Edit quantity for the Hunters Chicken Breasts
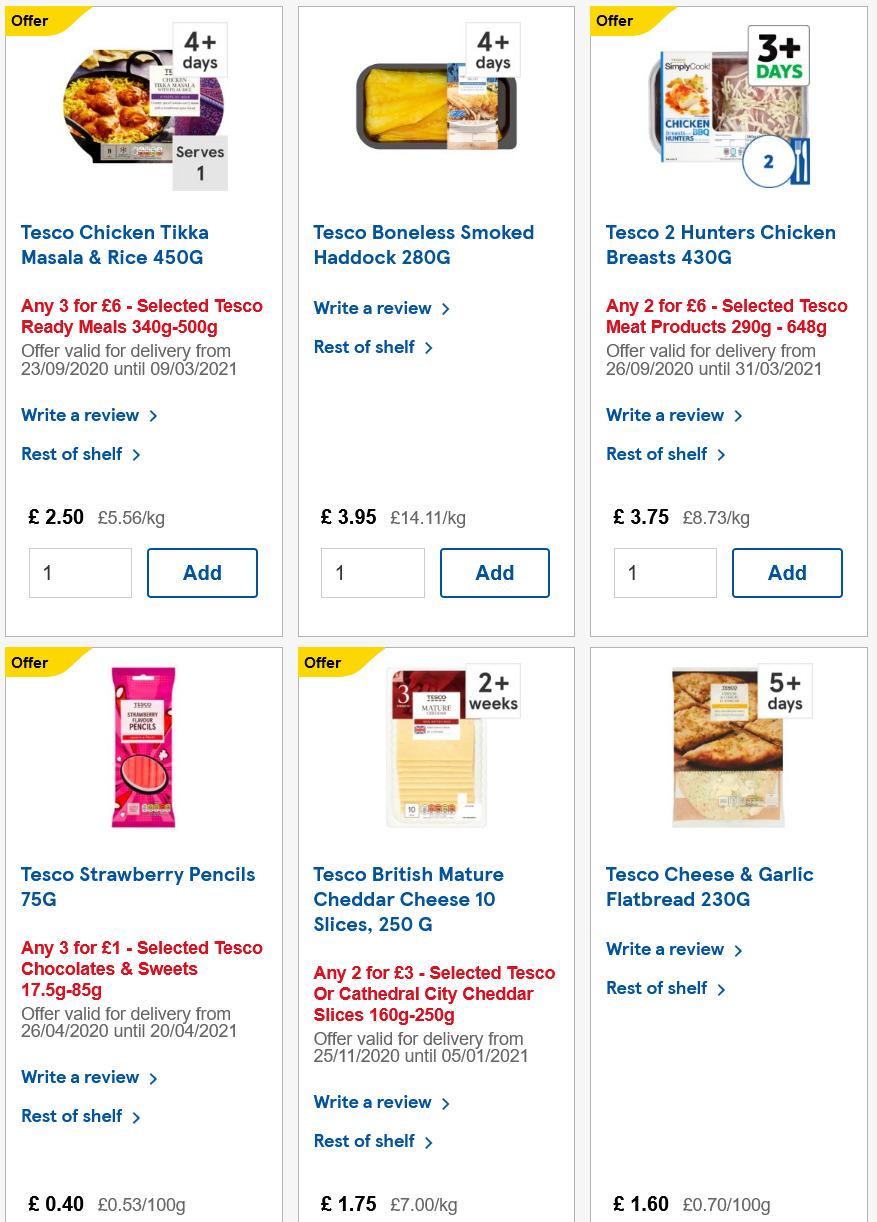 pyautogui.click(x=665, y=572)
